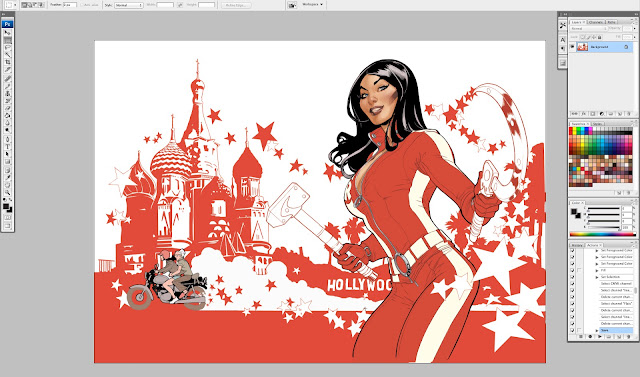Image resolution: width=640 pixels, height=377 pixels.
Task: Select the Shape tool
Action: click(x=8, y=162)
